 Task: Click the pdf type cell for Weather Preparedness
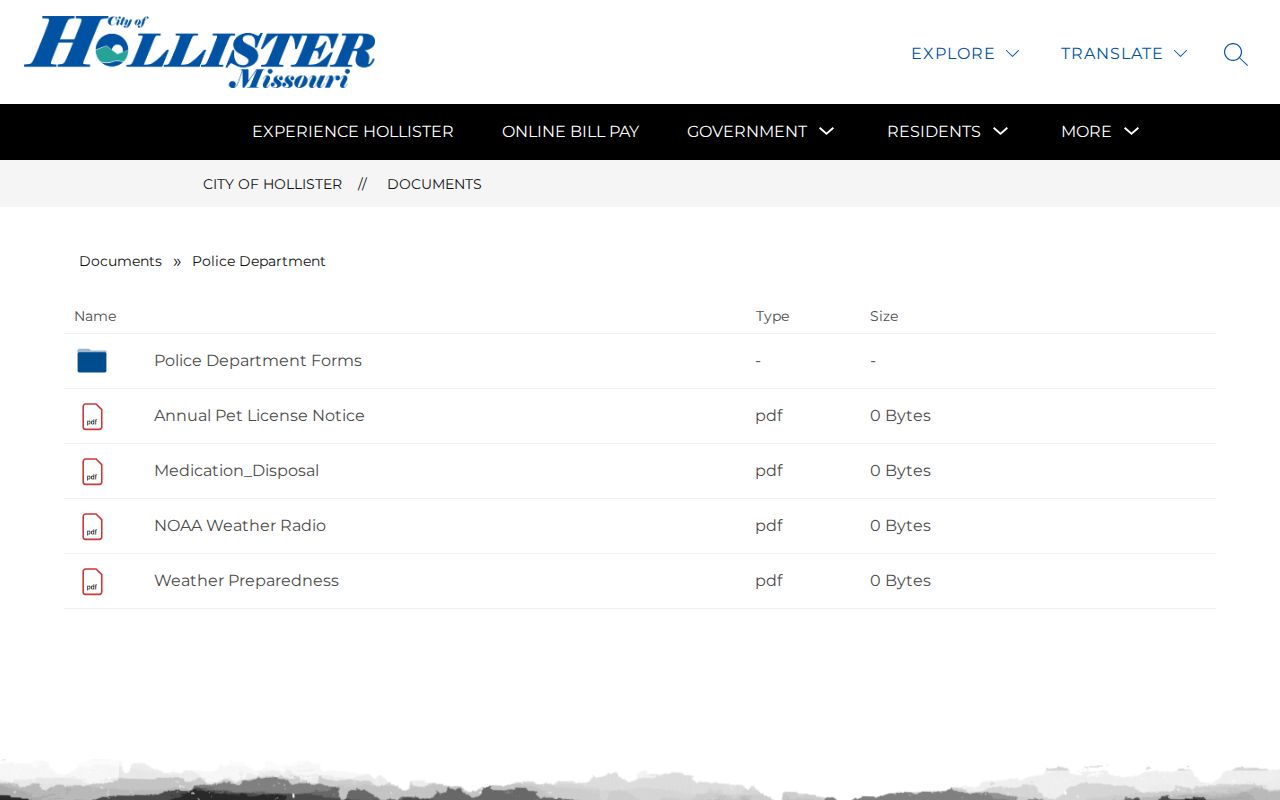click(x=769, y=581)
